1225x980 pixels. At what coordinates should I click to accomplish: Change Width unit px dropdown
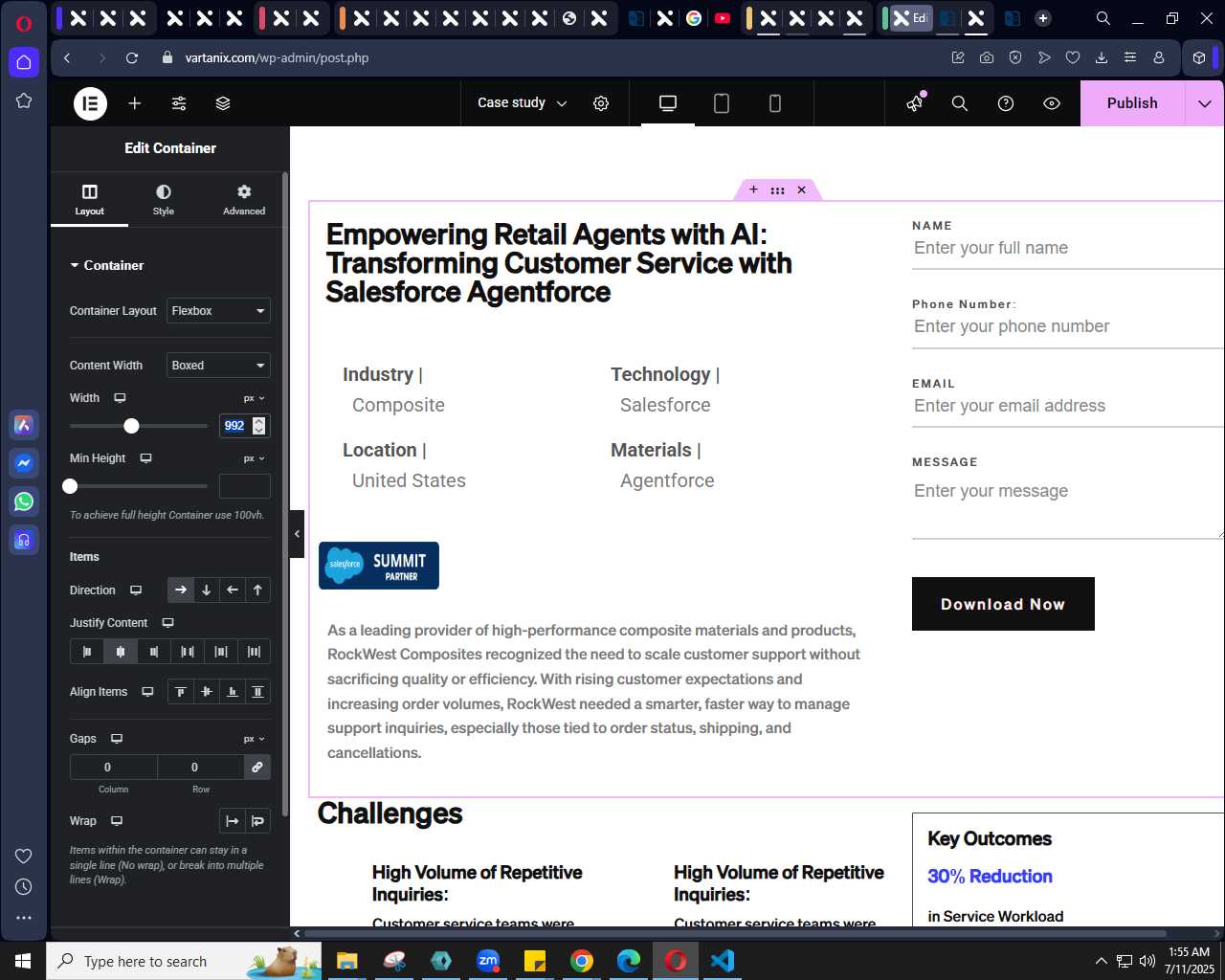255,398
